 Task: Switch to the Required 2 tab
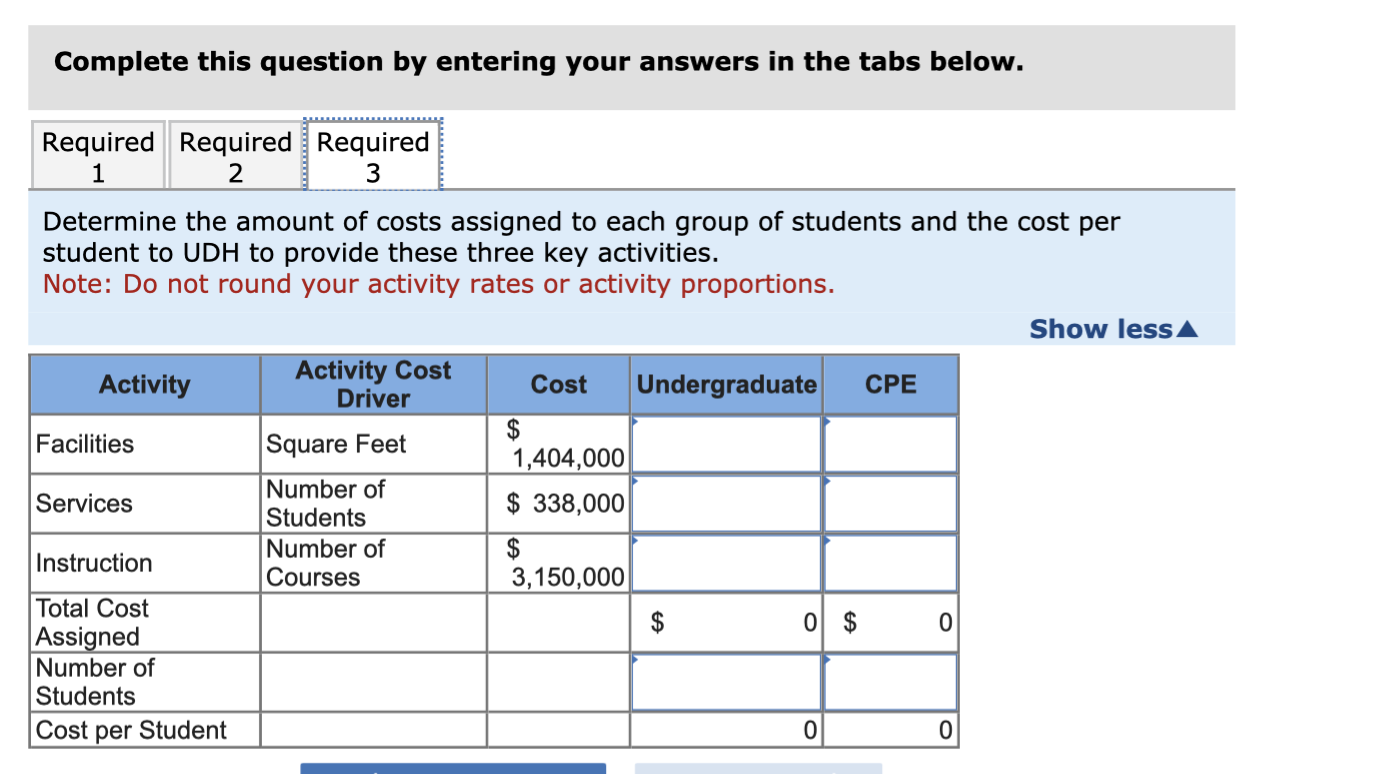[234, 154]
